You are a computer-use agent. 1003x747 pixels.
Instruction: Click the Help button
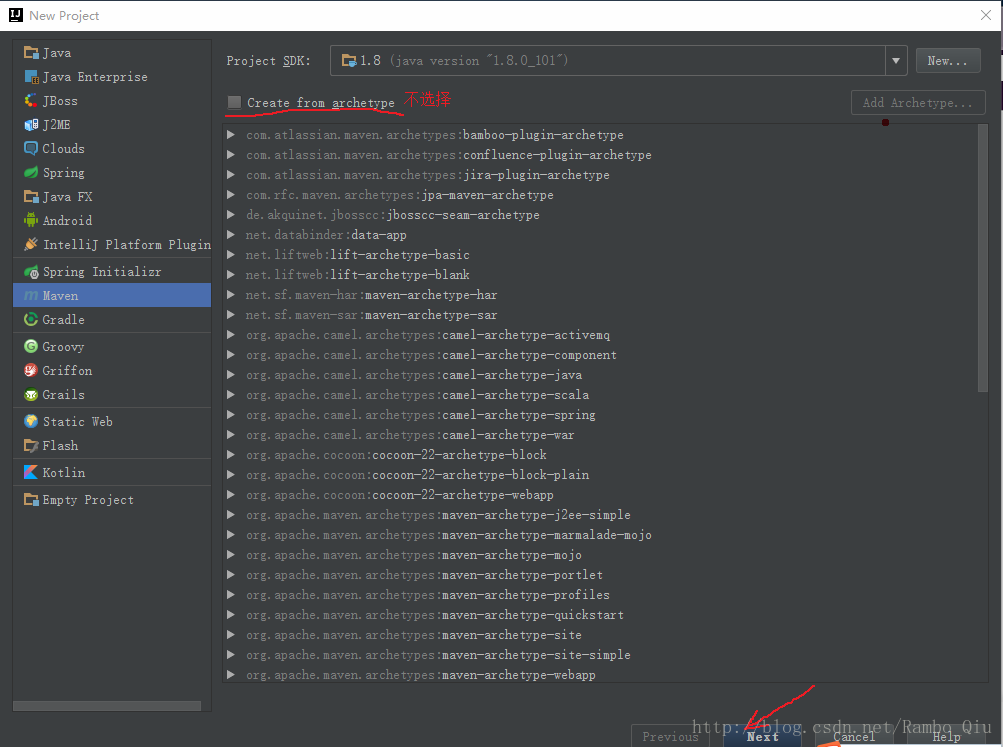coord(947,736)
